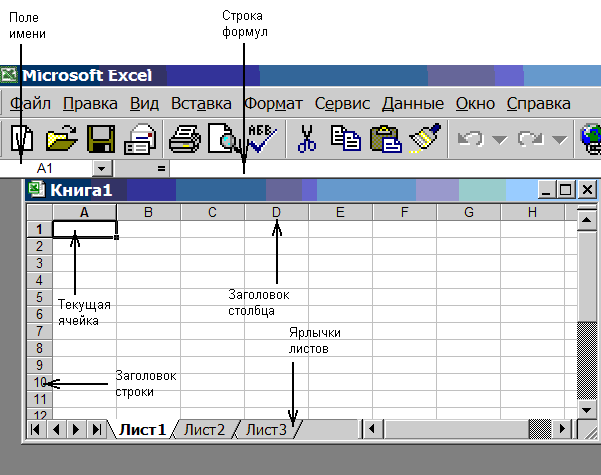601x475 pixels.
Task: Jump to the last sheet tab button
Action: tap(97, 429)
